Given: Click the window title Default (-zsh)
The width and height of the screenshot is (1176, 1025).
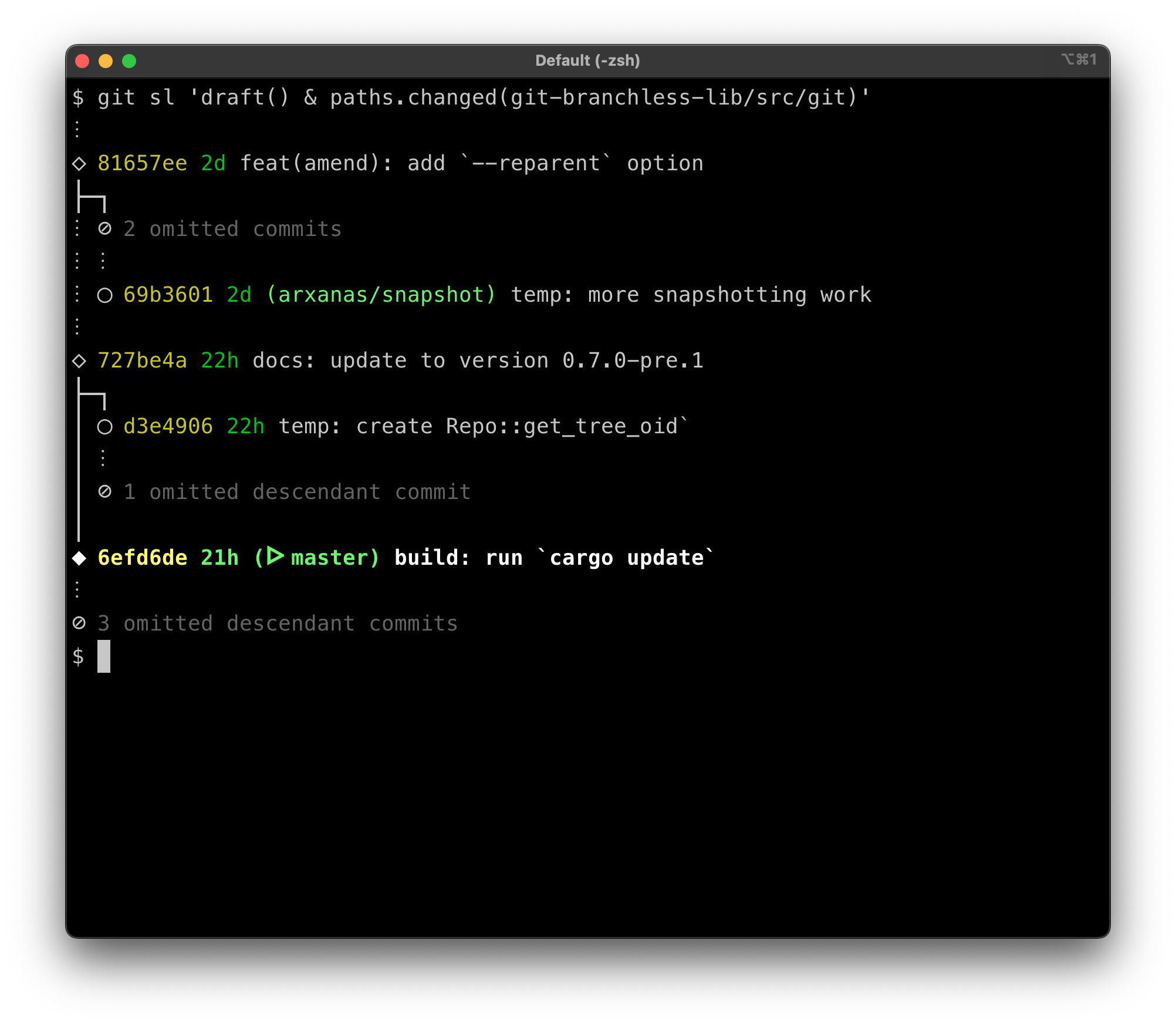Looking at the screenshot, I should tap(587, 60).
